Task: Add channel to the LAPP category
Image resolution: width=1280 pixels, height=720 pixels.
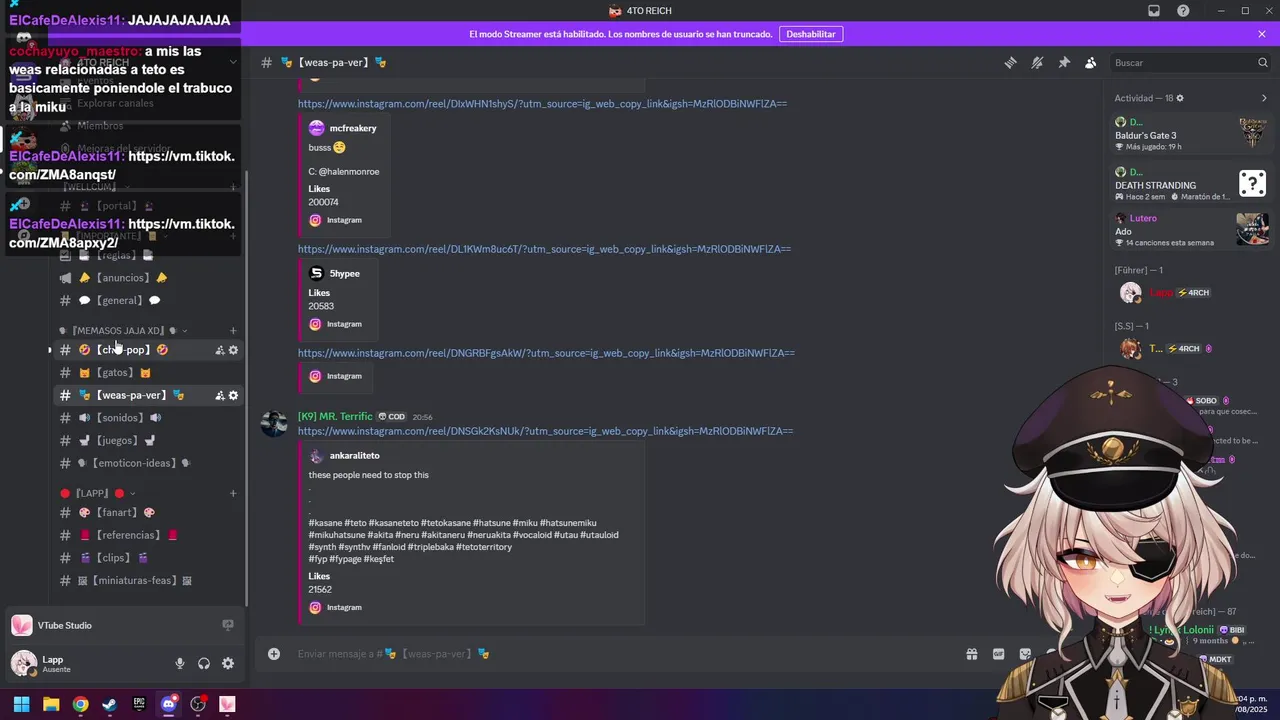Action: 233,493
